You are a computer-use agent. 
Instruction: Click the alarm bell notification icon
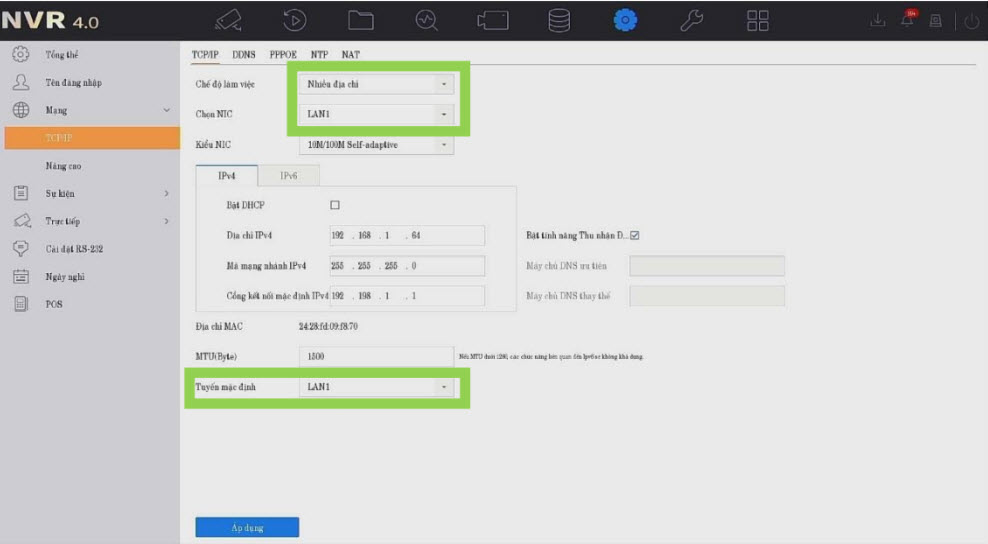tap(910, 21)
